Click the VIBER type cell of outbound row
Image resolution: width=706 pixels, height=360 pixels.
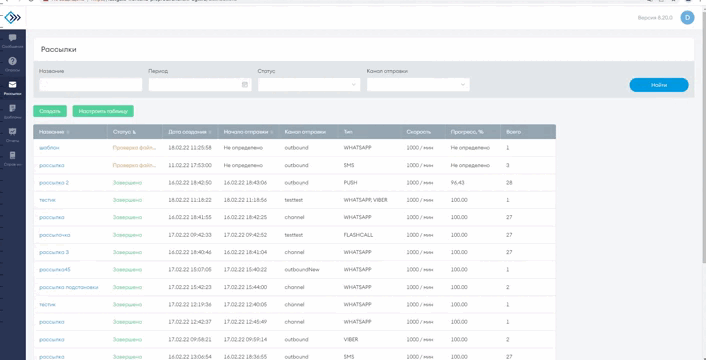[351, 339]
